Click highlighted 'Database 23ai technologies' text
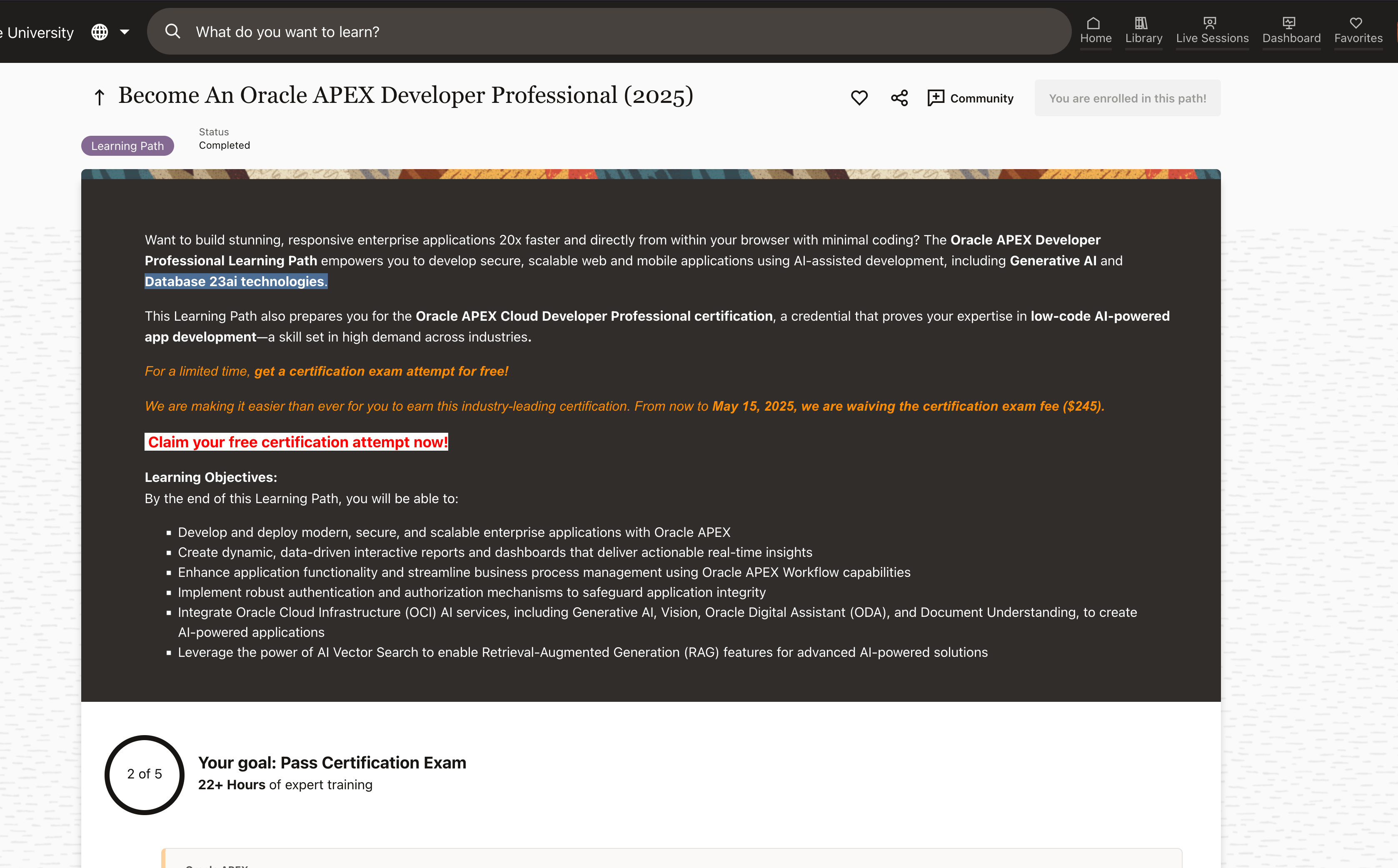Image resolution: width=1398 pixels, height=868 pixels. point(236,281)
